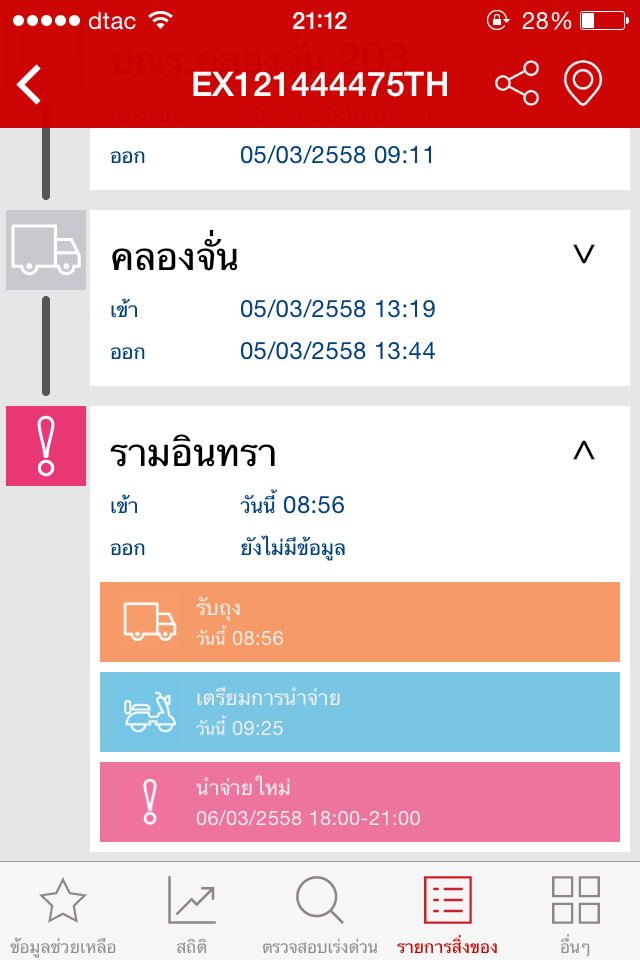The height and width of the screenshot is (960, 640).
Task: Expand the คลองจั่น section chevron
Action: [584, 255]
